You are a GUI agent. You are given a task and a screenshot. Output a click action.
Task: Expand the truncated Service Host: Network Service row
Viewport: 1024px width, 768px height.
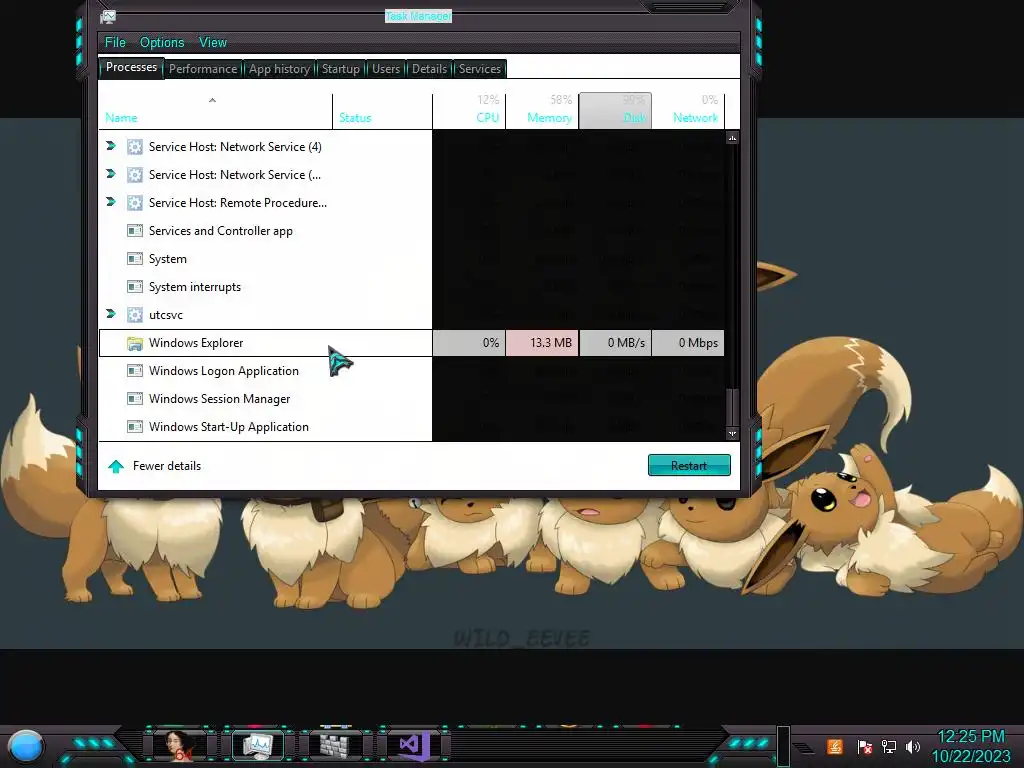(x=111, y=174)
